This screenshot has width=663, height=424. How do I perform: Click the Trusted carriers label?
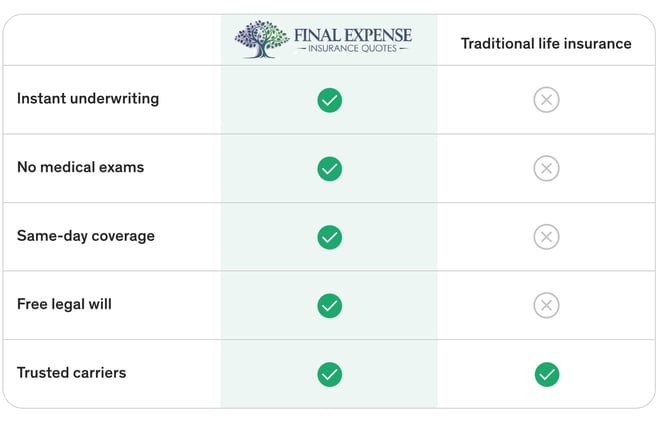point(71,372)
